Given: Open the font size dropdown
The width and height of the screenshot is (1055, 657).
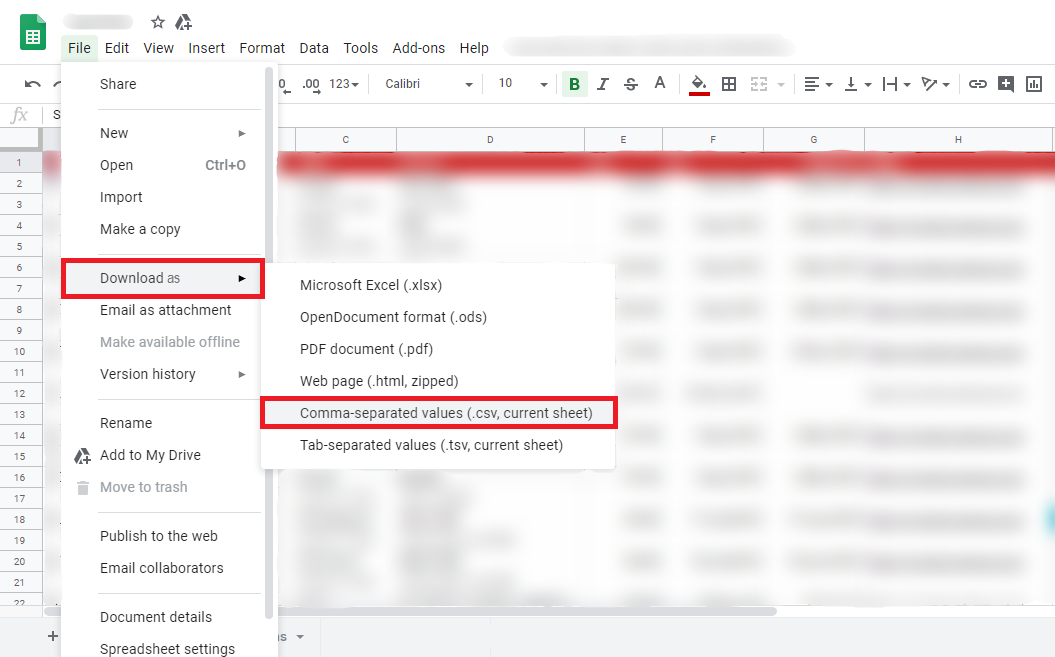Looking at the screenshot, I should pyautogui.click(x=523, y=84).
